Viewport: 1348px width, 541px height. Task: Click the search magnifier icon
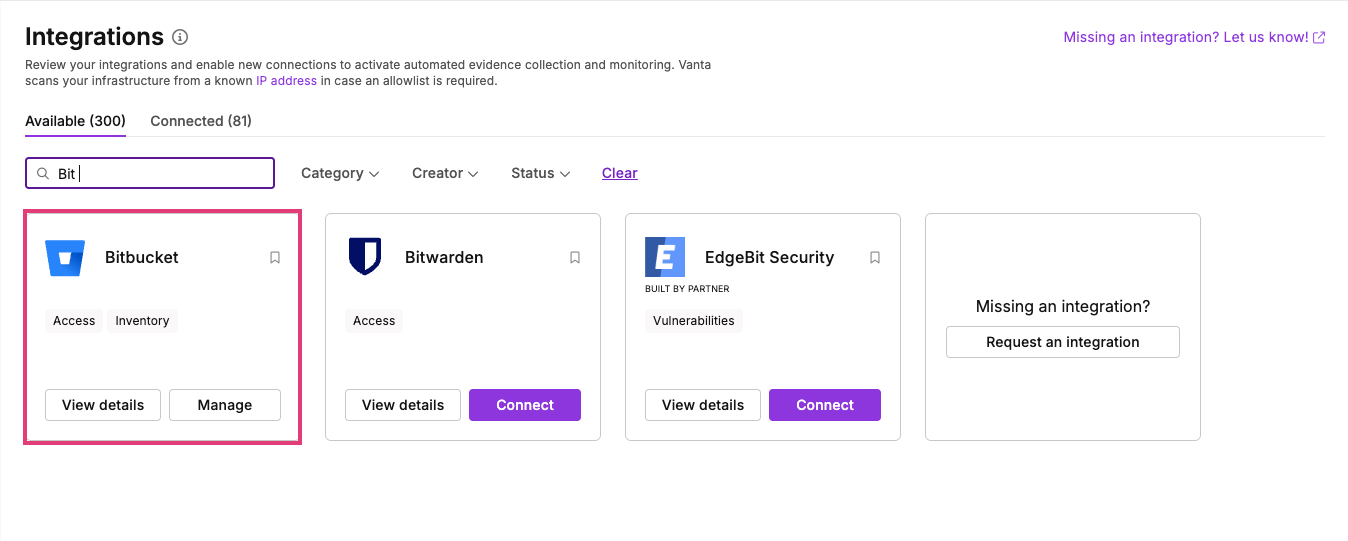click(43, 173)
